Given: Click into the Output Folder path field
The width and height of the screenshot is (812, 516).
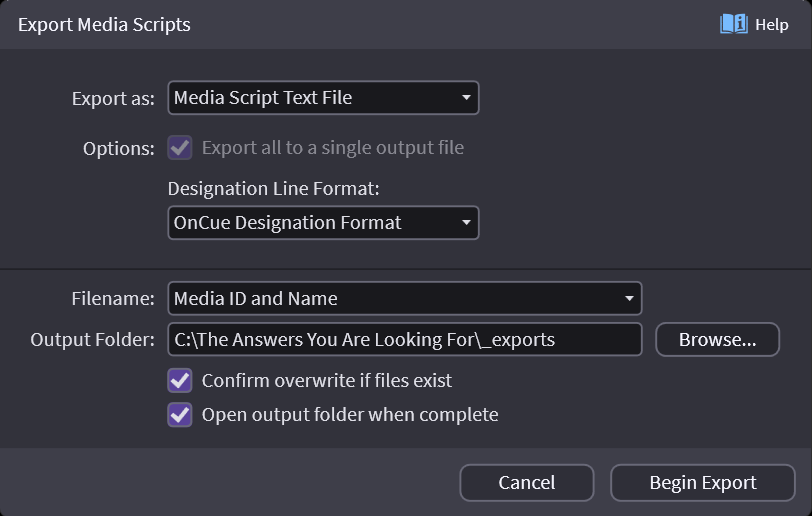Looking at the screenshot, I should pyautogui.click(x=404, y=340).
